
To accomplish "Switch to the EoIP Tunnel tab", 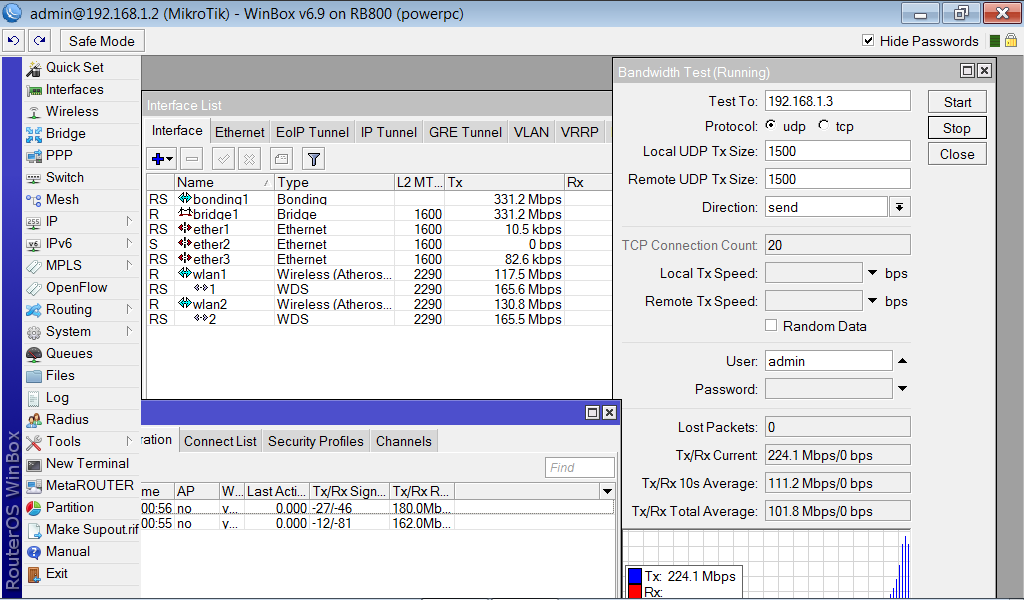I will click(312, 132).
